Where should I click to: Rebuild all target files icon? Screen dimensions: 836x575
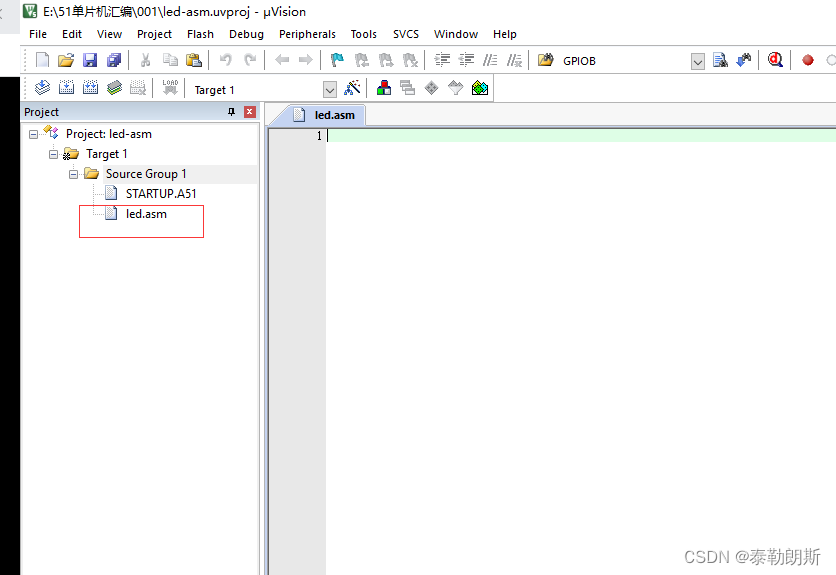click(90, 87)
